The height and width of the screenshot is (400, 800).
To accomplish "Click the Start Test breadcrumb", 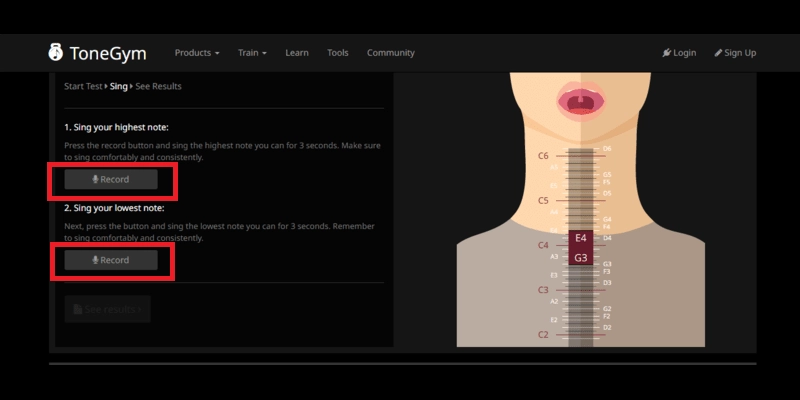I will pos(83,87).
